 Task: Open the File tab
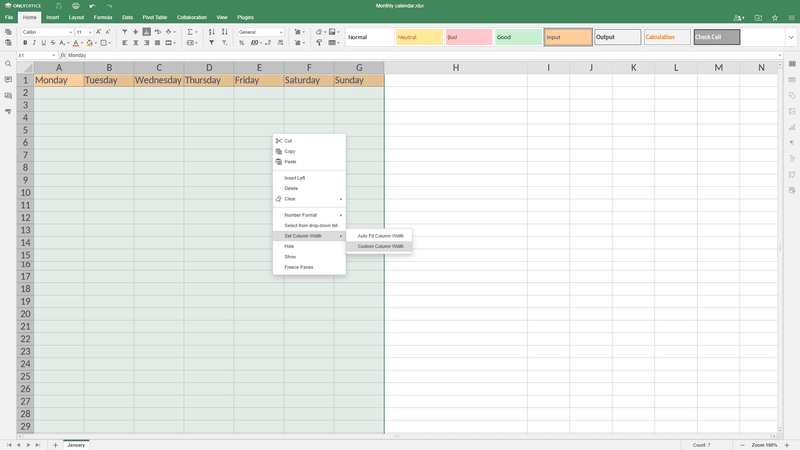tap(9, 17)
